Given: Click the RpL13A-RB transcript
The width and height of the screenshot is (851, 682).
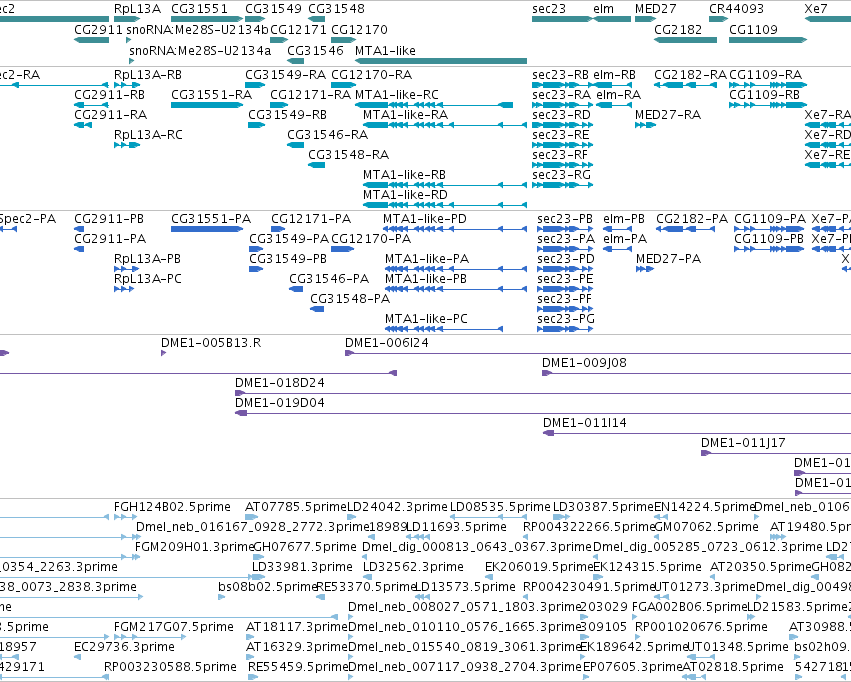Looking at the screenshot, I should [x=127, y=85].
